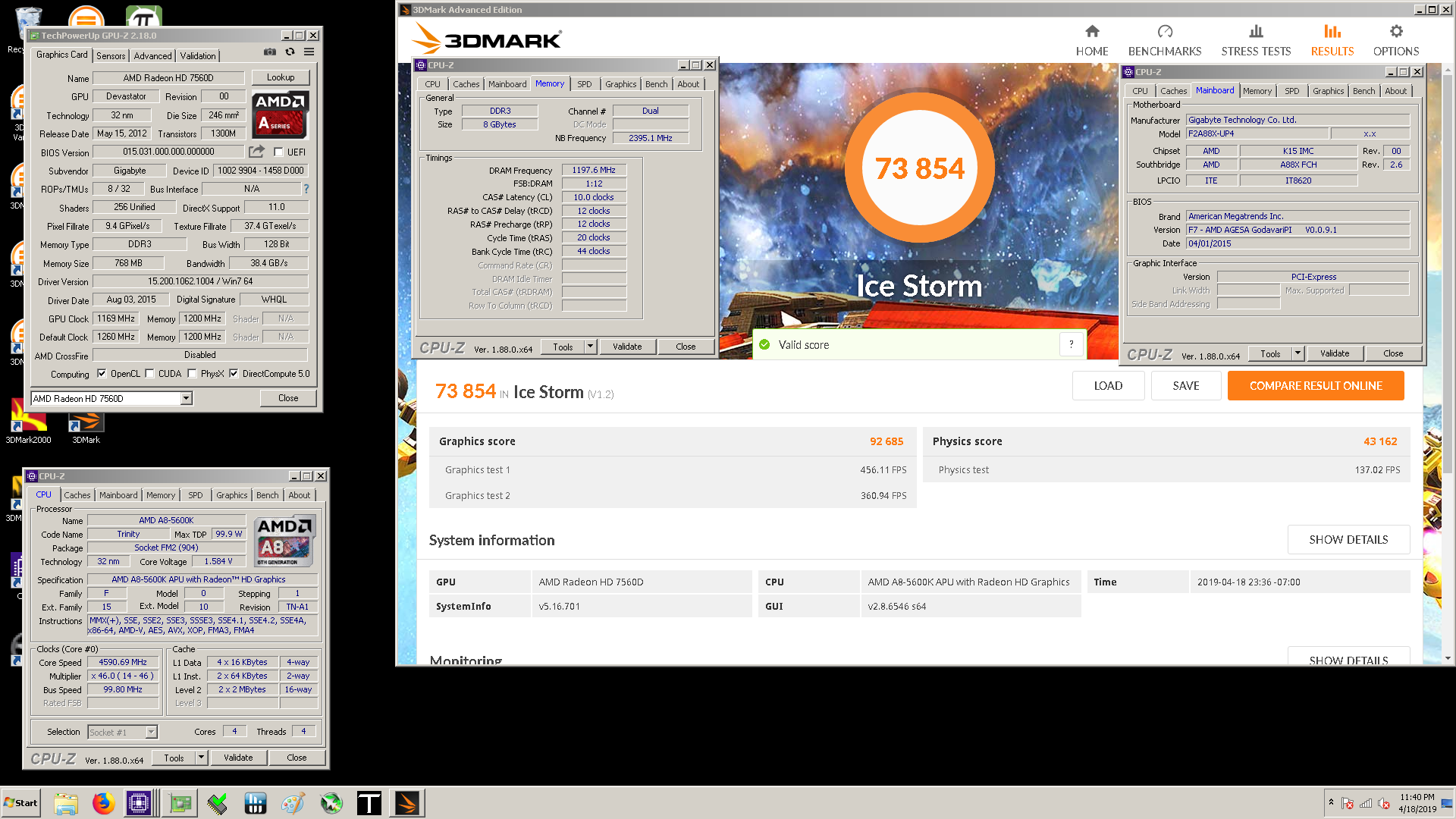Open 3DMark OPTIONS
1456x819 pixels.
click(x=1396, y=41)
